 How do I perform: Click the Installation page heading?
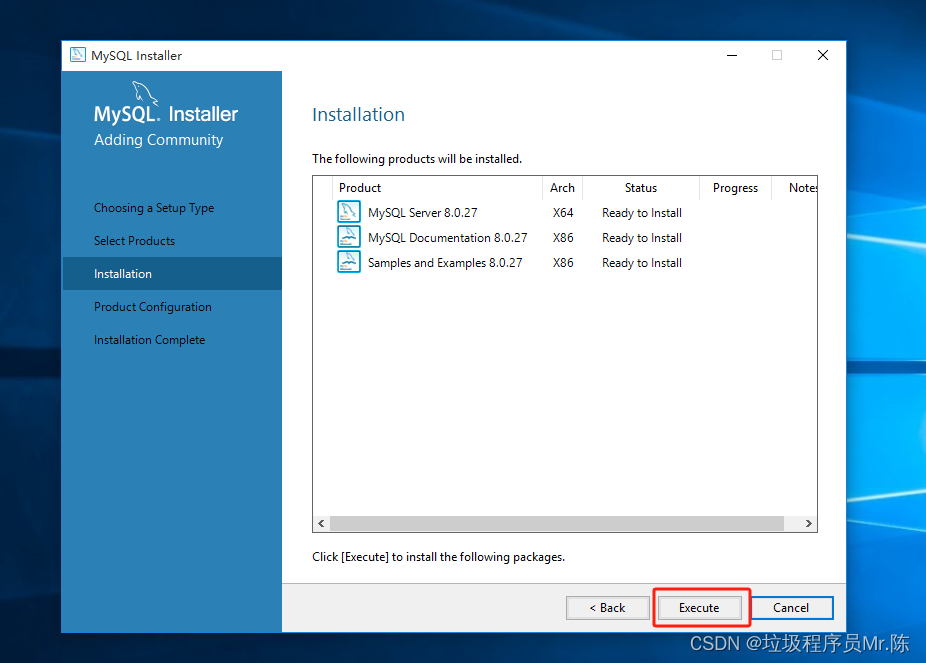coord(358,115)
